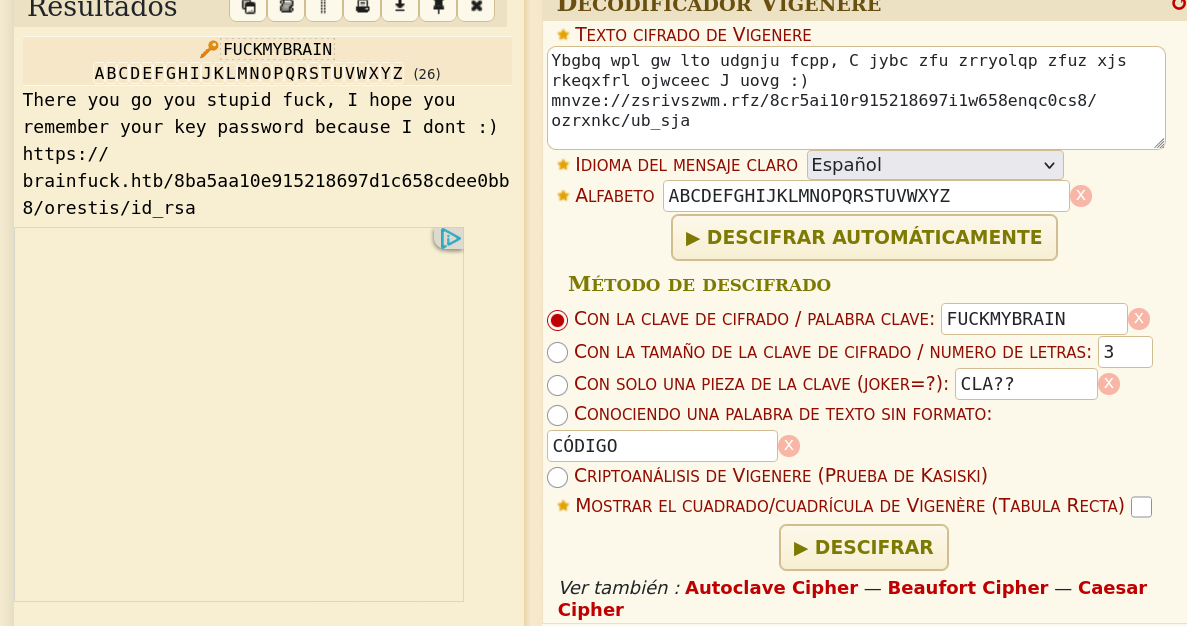This screenshot has width=1187, height=626.
Task: Download the results with the download icon
Action: tap(400, 7)
